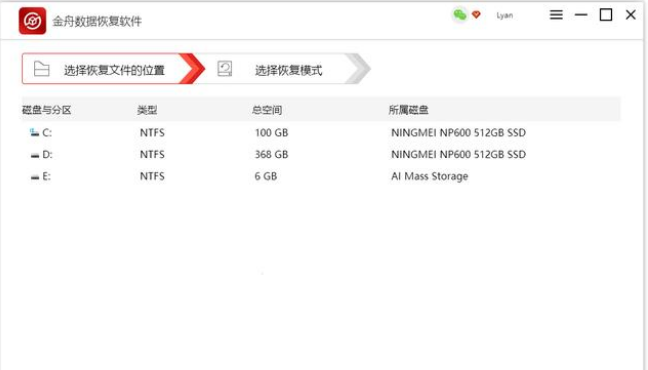Click the red app logo icon
This screenshot has width=648, height=370.
click(32, 21)
